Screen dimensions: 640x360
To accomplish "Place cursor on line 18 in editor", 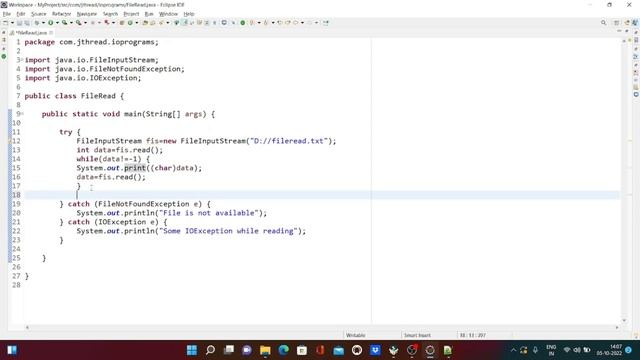I will coord(322,195).
